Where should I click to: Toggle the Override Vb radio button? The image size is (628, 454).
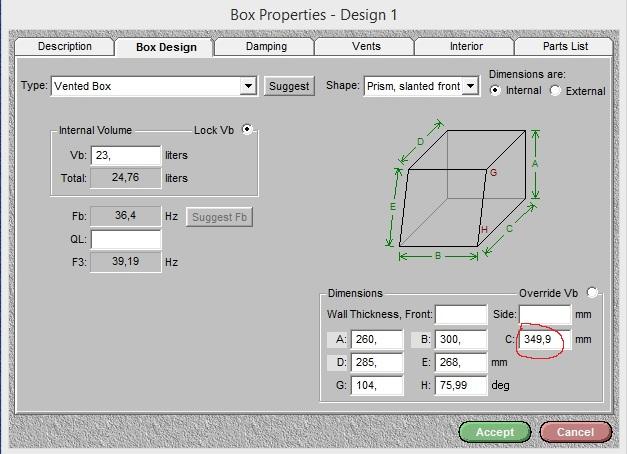(593, 293)
